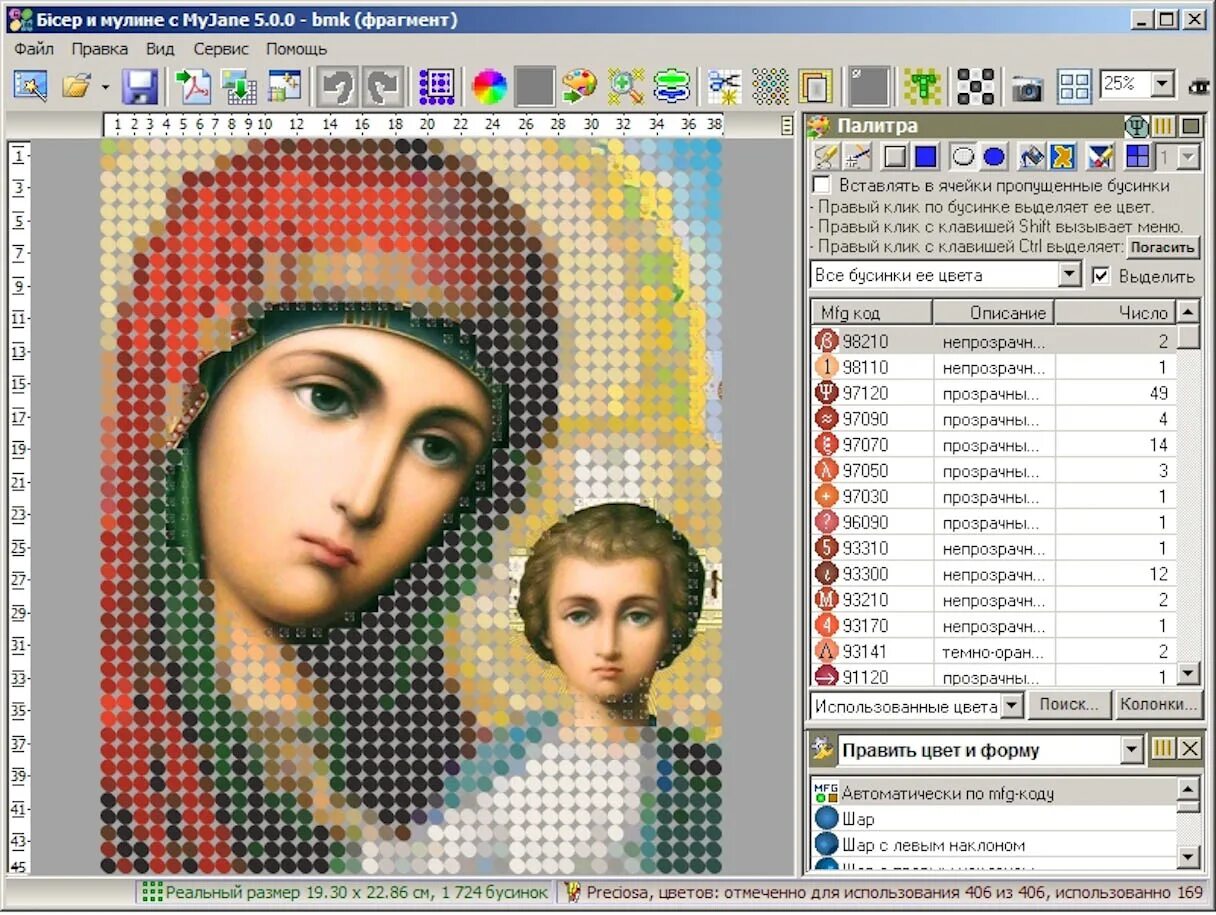The height and width of the screenshot is (915, 1216).
Task: Open the Правка menu
Action: (100, 48)
